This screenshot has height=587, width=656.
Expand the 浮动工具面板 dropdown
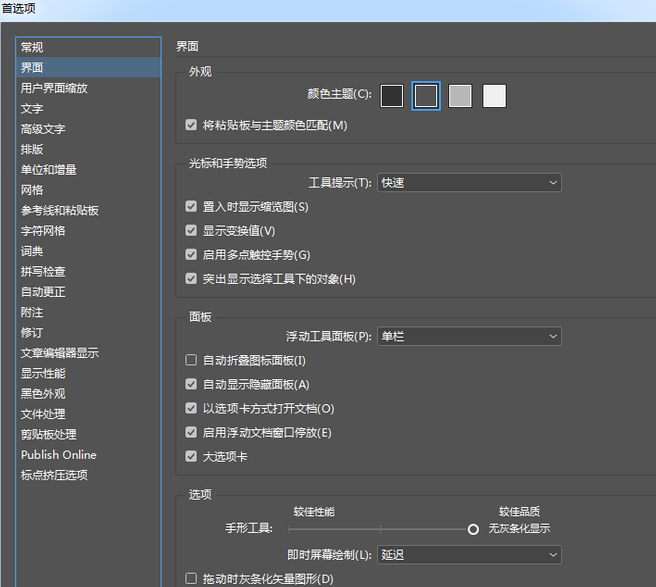[469, 337]
